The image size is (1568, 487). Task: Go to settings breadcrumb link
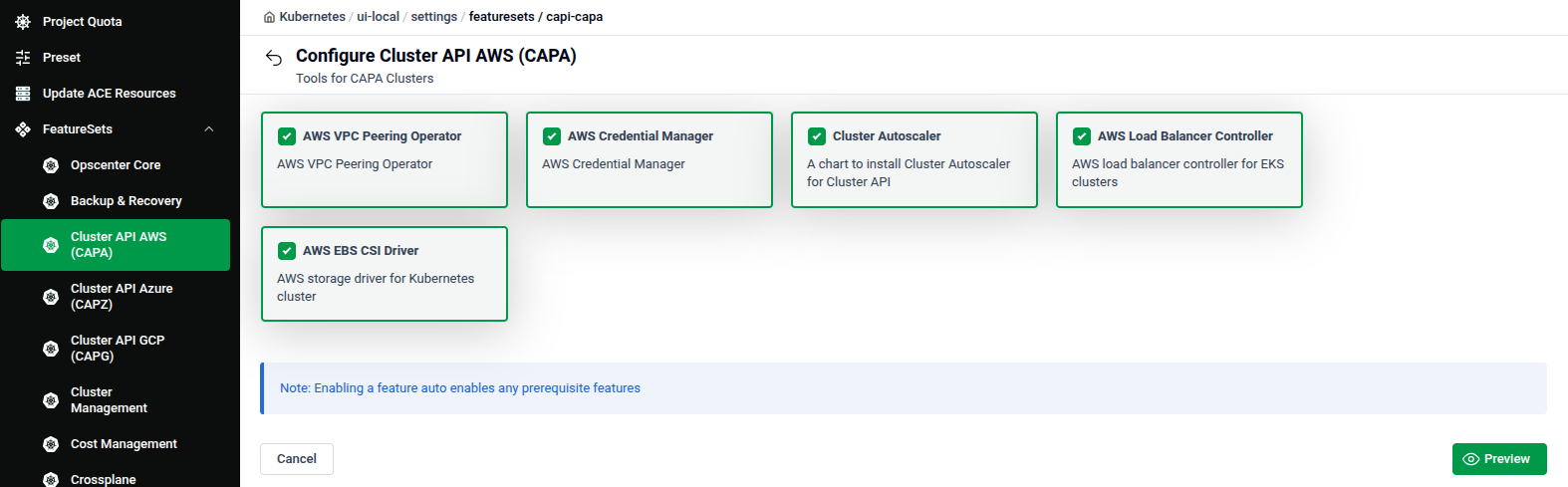pos(434,17)
